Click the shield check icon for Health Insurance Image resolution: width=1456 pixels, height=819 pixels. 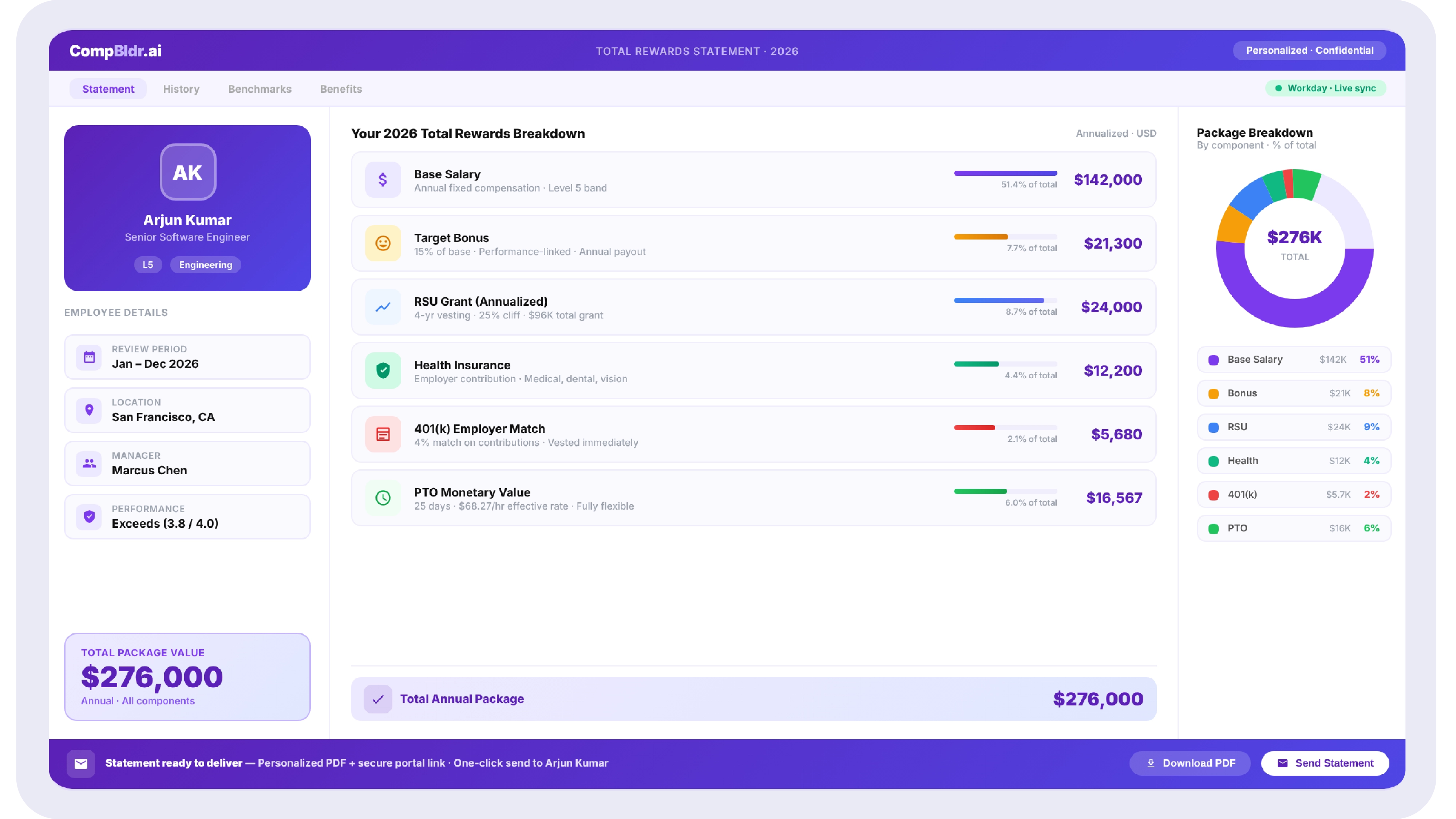pos(383,371)
